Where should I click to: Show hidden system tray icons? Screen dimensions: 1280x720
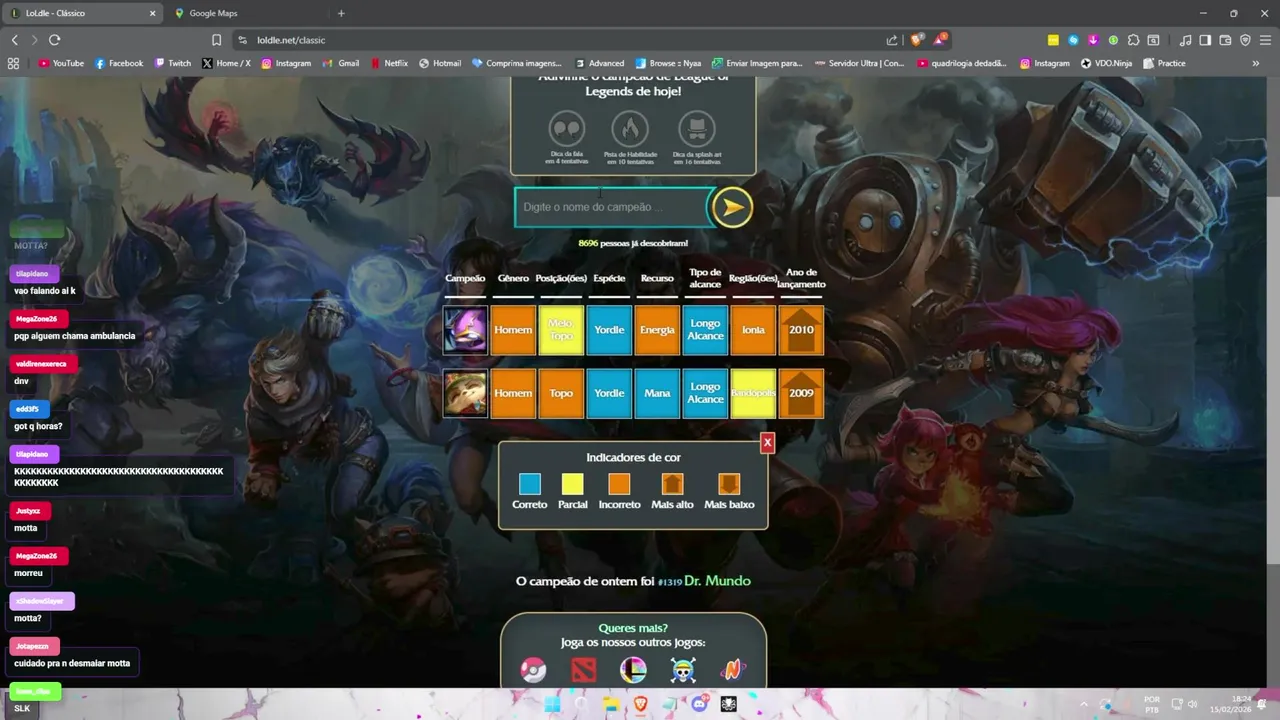coord(1084,704)
